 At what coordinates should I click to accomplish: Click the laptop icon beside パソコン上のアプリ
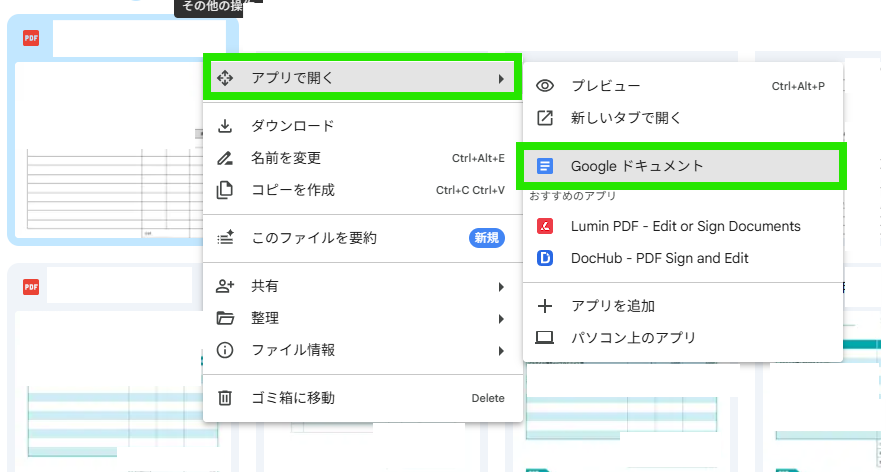[x=545, y=338]
